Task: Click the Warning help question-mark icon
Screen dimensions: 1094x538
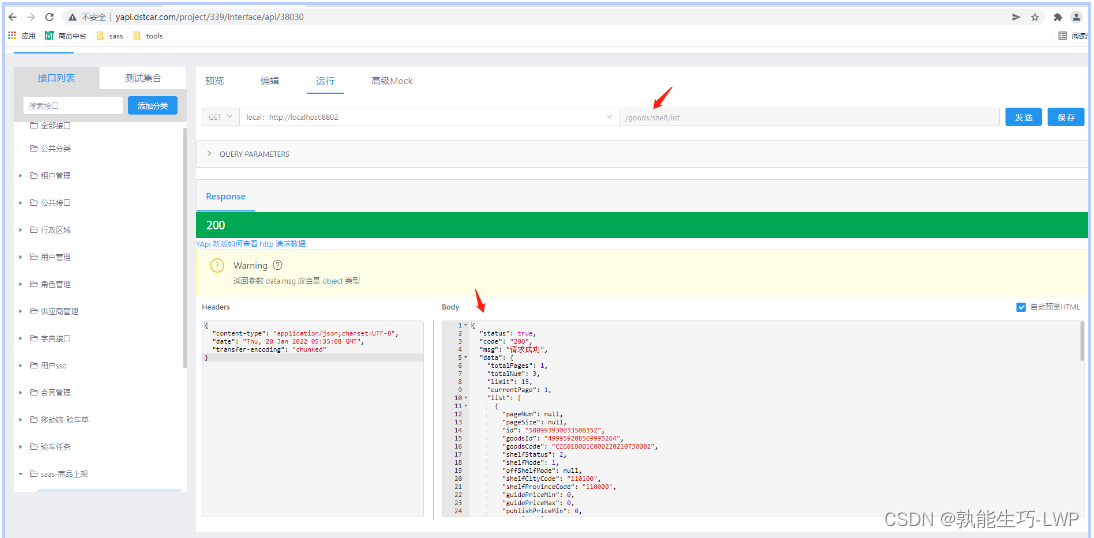Action: pyautogui.click(x=278, y=265)
